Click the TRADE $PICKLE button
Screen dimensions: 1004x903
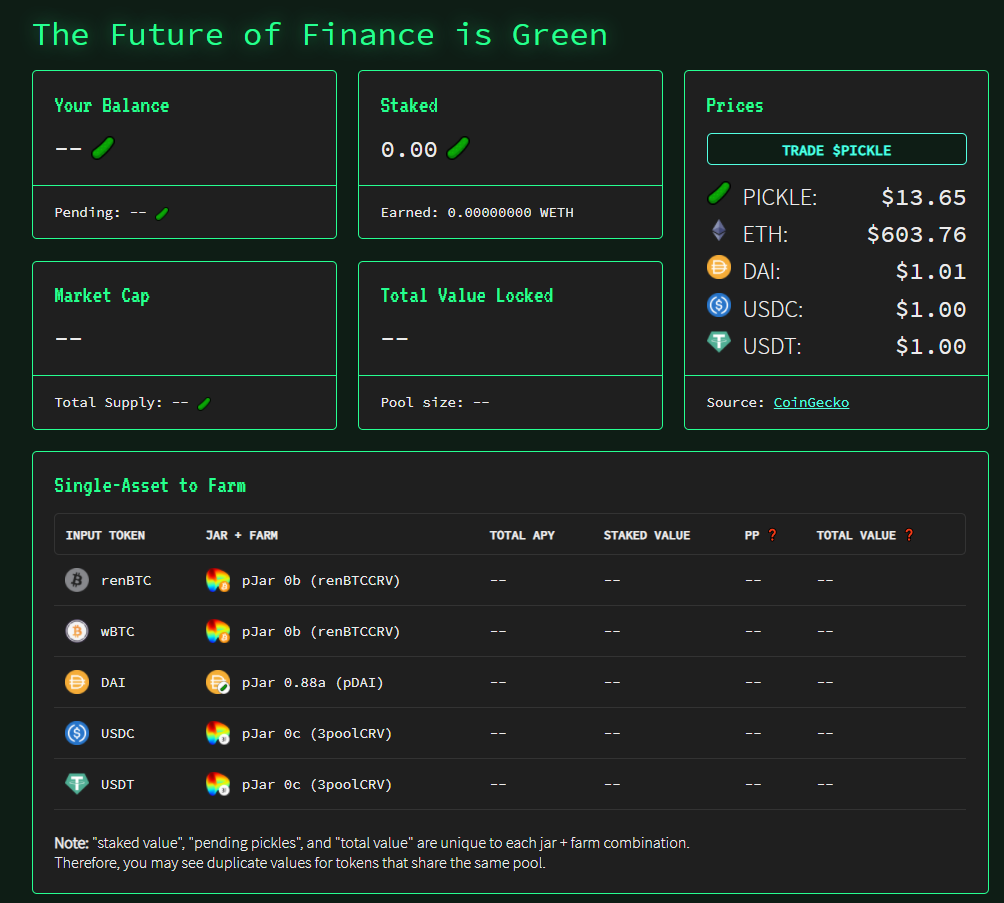pos(836,149)
